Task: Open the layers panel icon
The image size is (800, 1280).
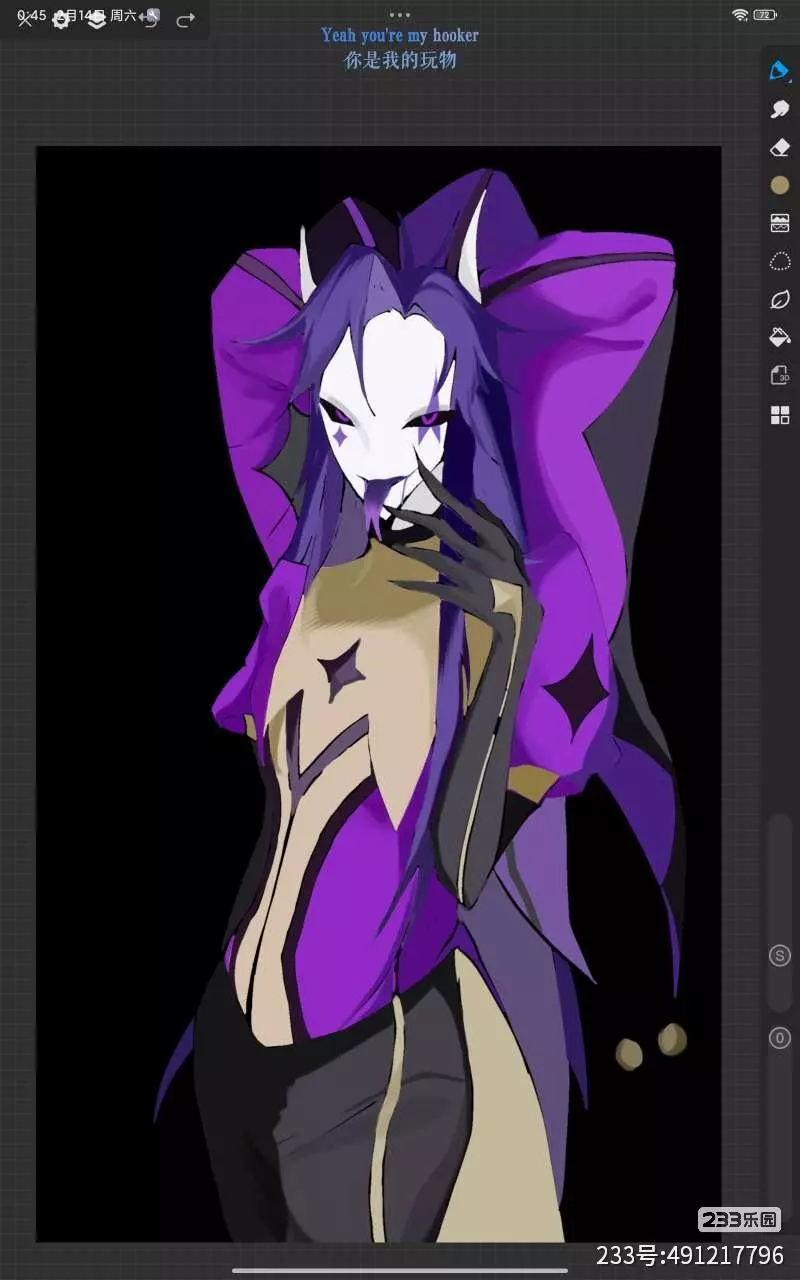Action: pos(97,20)
